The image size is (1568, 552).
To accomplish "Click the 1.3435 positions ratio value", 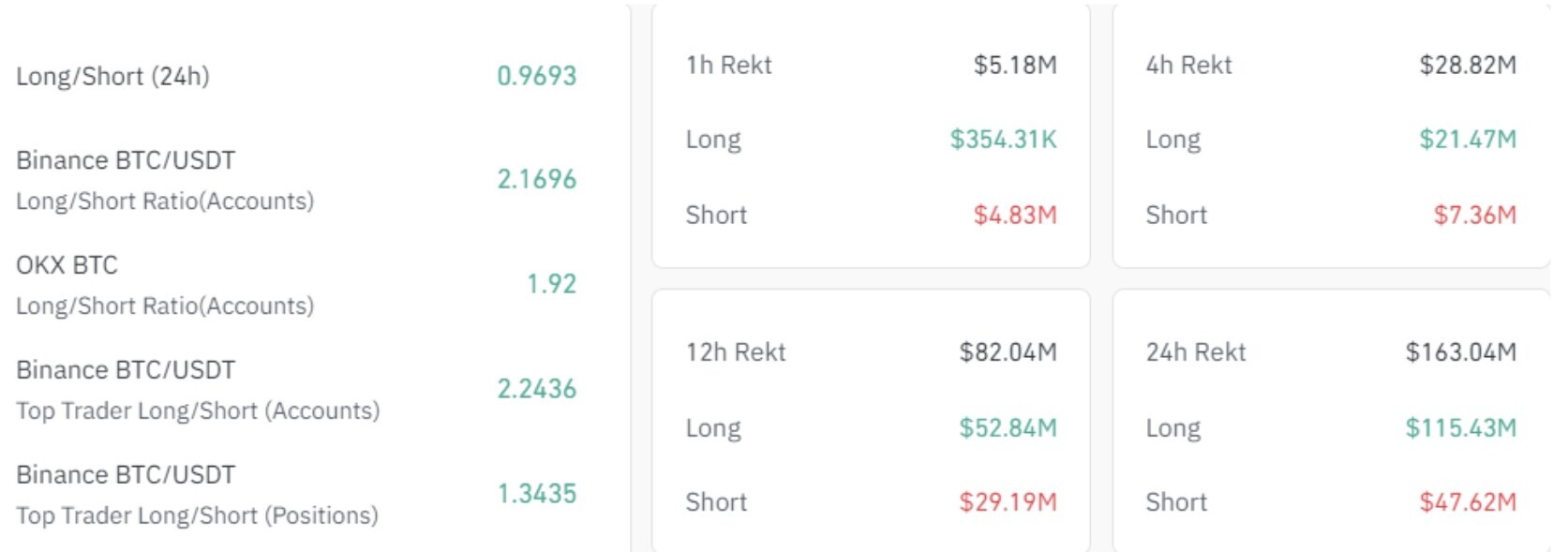I will click(536, 494).
